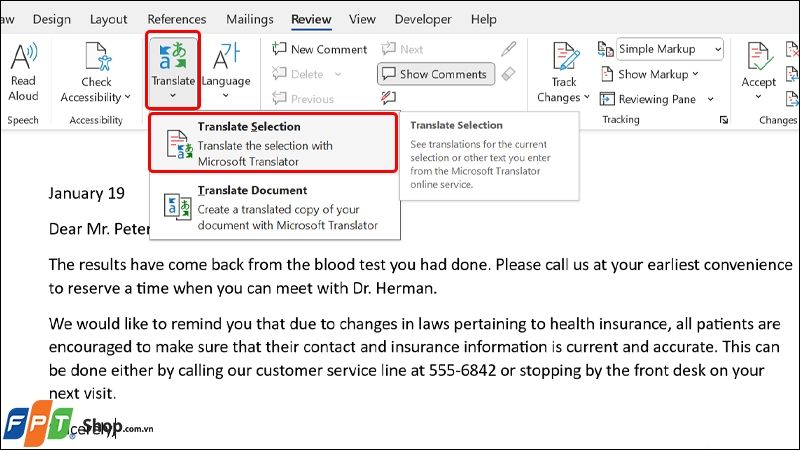Go to Next comment
The width and height of the screenshot is (800, 450).
click(403, 49)
